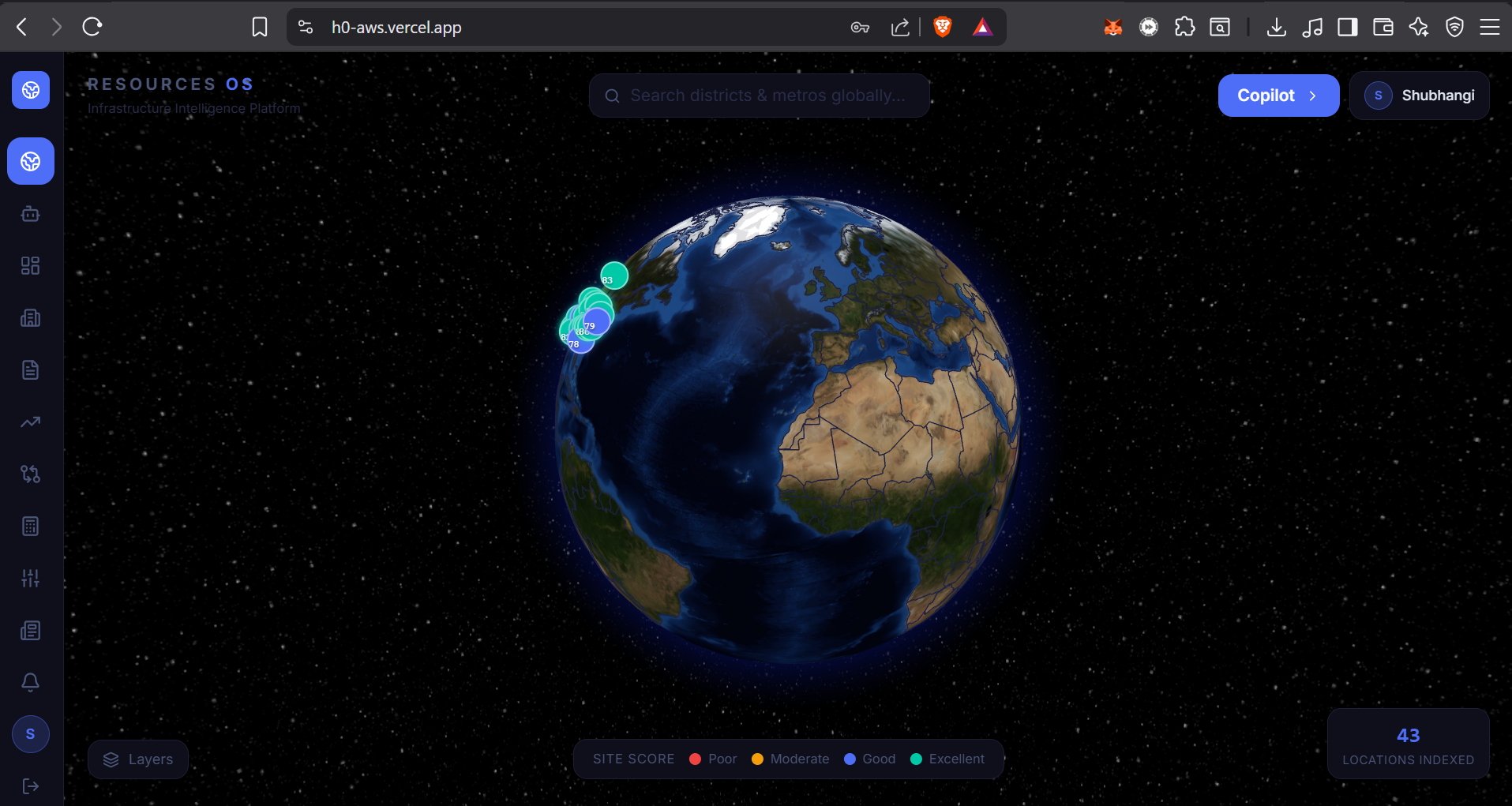Click the Brave Shields lion icon
The image size is (1512, 806).
point(942,28)
